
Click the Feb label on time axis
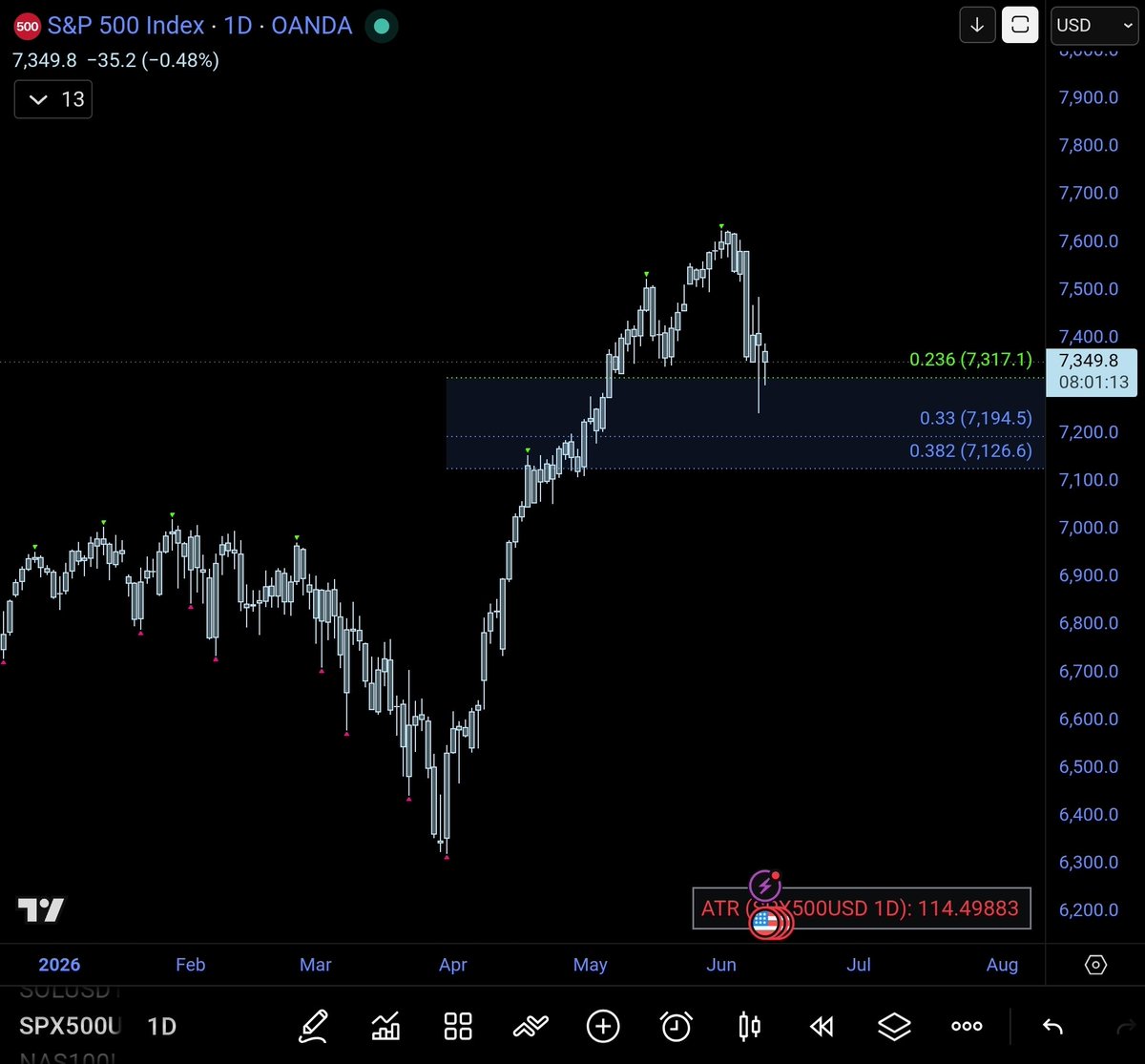click(x=190, y=965)
